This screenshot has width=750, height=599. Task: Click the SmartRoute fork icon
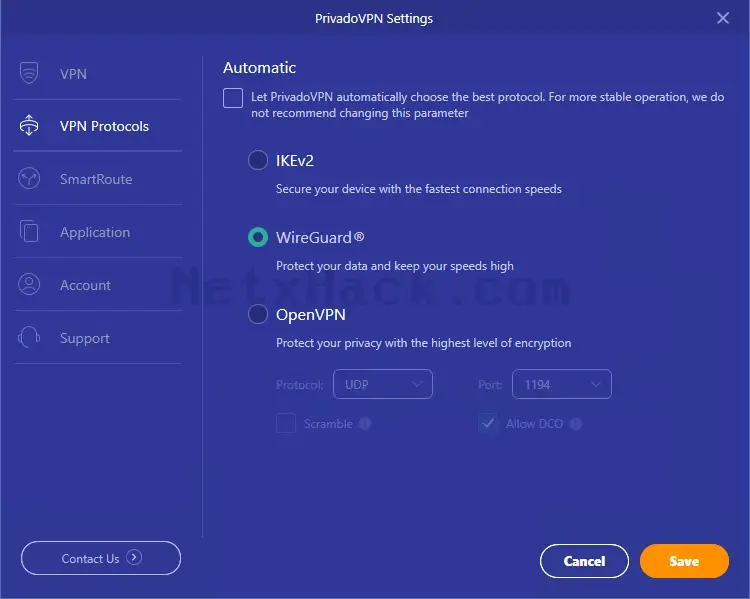[x=29, y=178]
